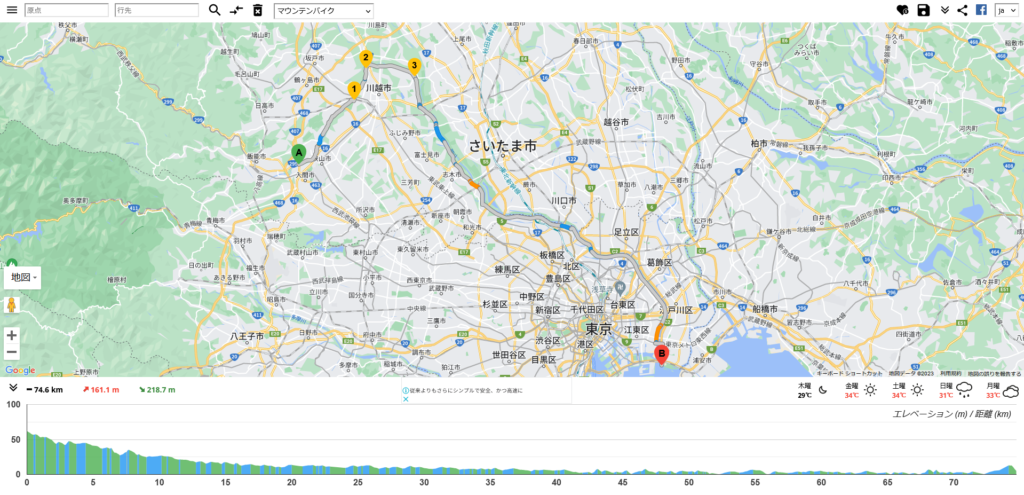
Task: Collapse the elevation panel double chevron
Action: (x=13, y=388)
